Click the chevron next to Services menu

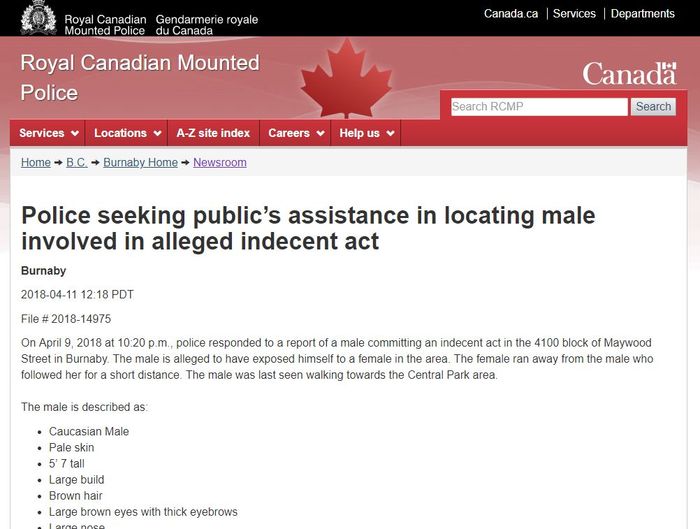[x=75, y=133]
